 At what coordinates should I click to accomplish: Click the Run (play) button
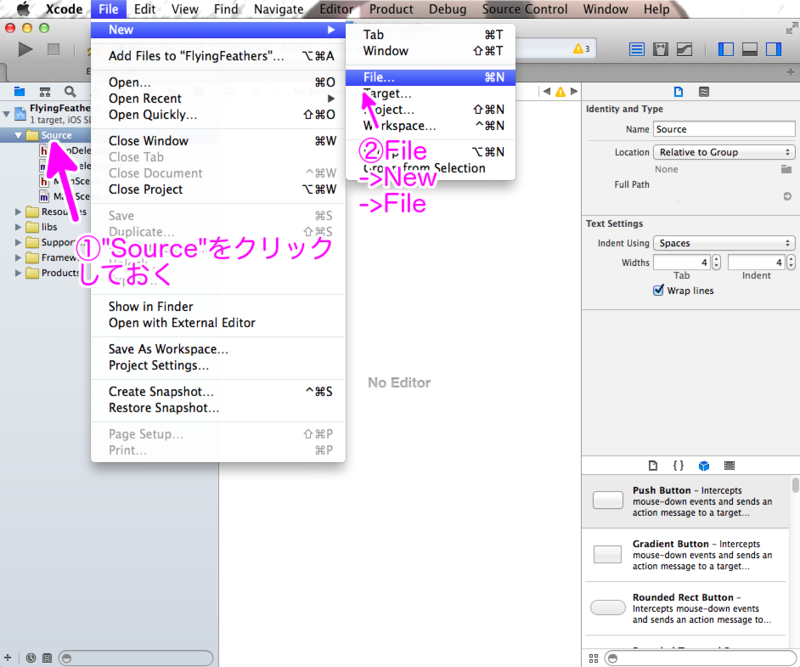click(x=25, y=50)
